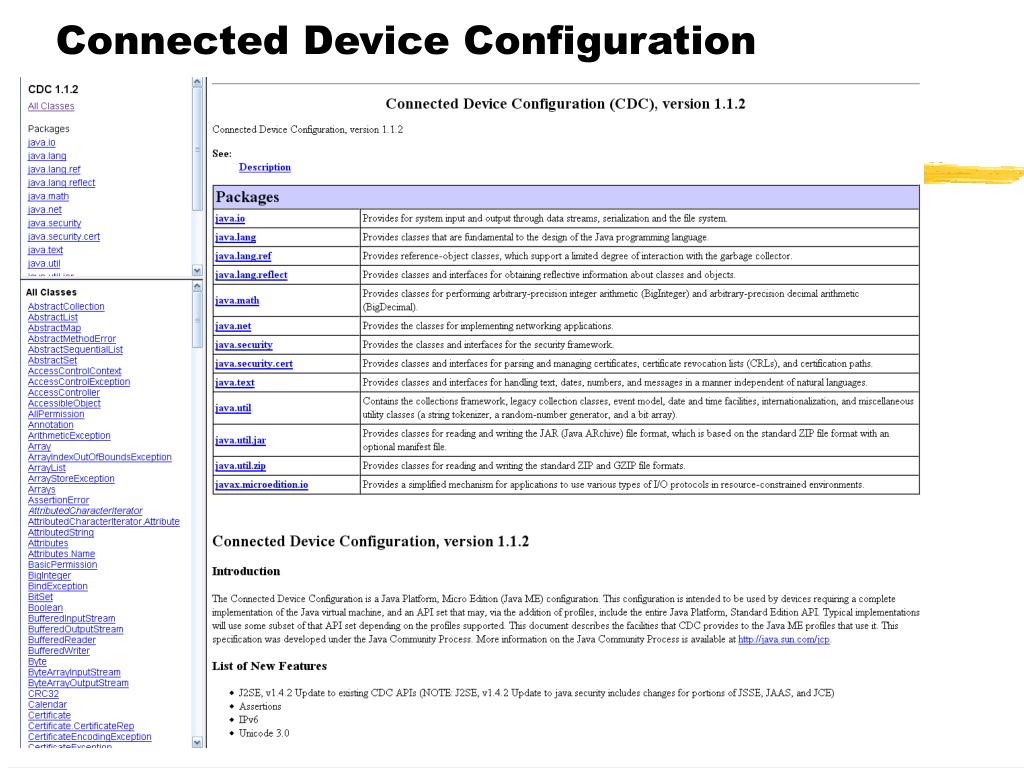The width and height of the screenshot is (1024, 768).
Task: Open java.util.jar in the Packages table
Action: pos(240,440)
